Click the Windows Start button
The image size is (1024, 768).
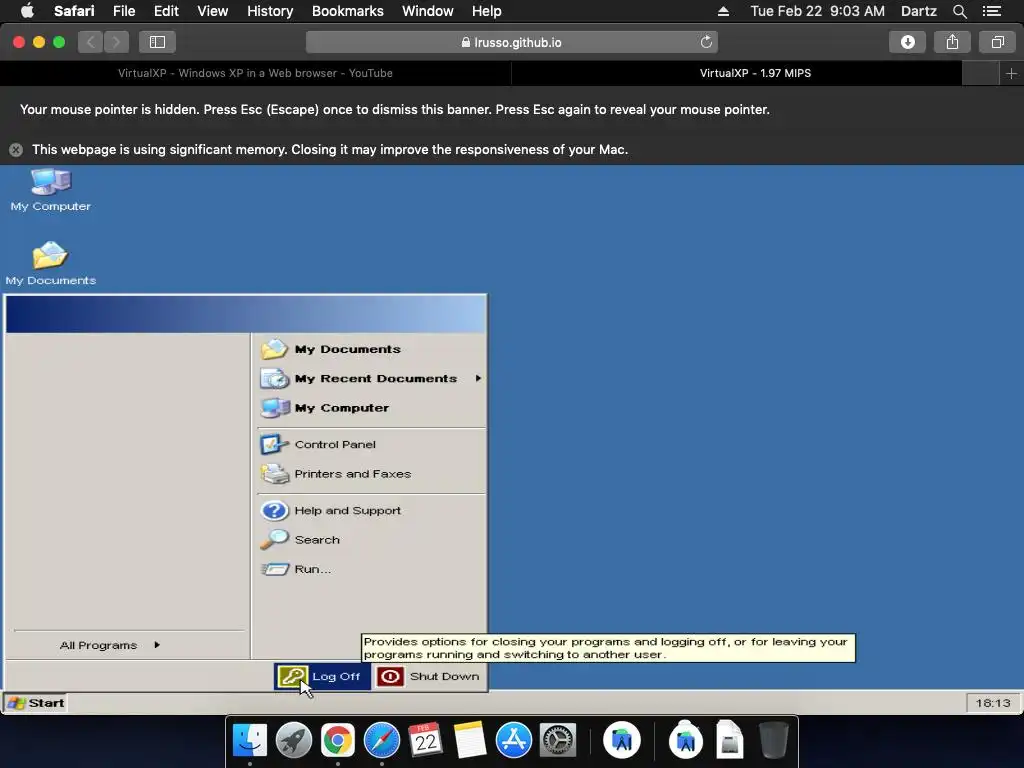coord(36,703)
